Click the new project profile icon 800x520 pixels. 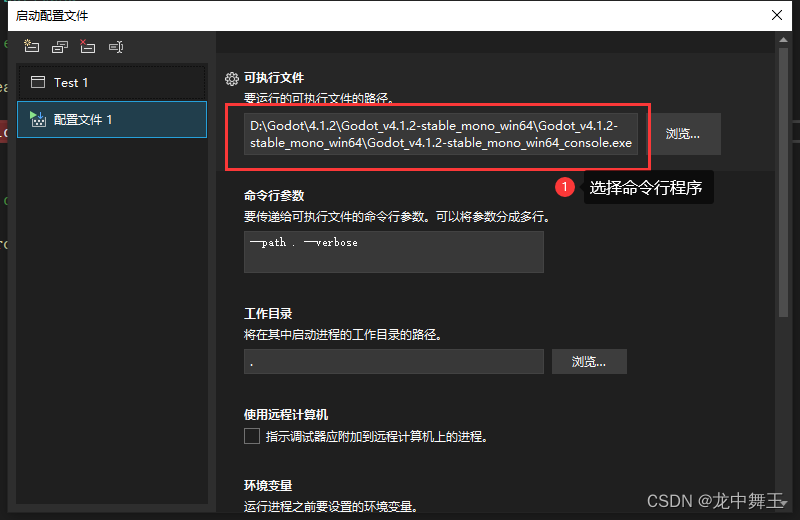click(32, 46)
